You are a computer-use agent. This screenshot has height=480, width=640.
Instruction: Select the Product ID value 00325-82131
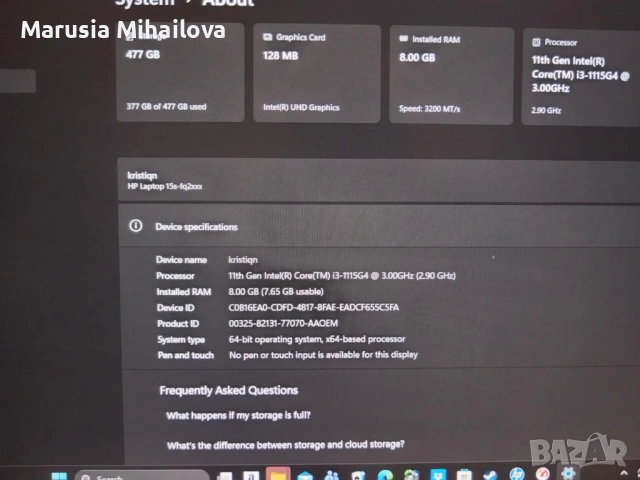(x=283, y=323)
